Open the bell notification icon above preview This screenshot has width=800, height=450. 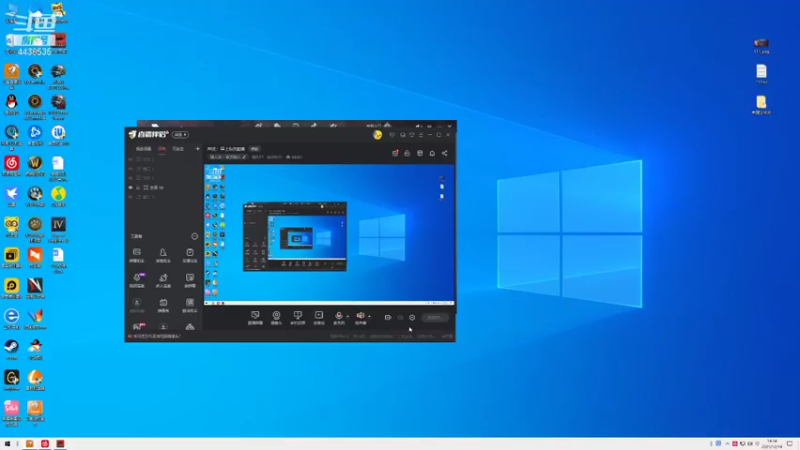[x=432, y=153]
